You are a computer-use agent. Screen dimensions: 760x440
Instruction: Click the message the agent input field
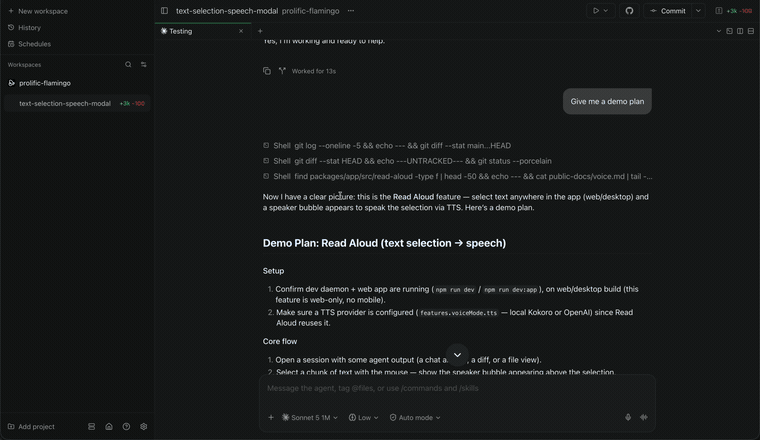click(457, 388)
